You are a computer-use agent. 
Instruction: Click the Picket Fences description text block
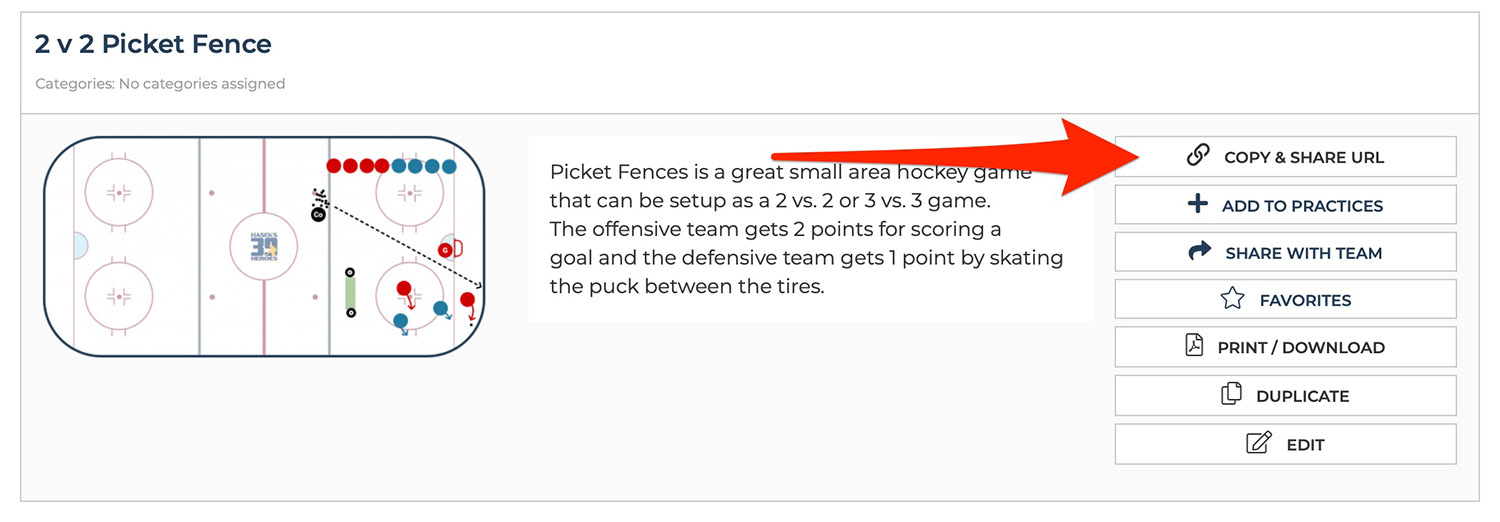[x=807, y=229]
